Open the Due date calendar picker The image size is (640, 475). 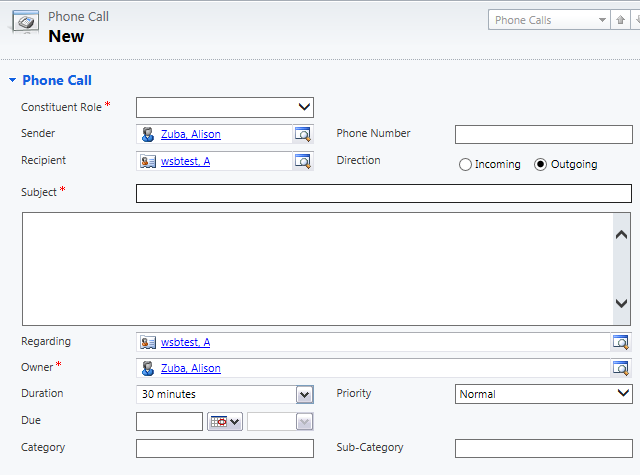(x=224, y=422)
